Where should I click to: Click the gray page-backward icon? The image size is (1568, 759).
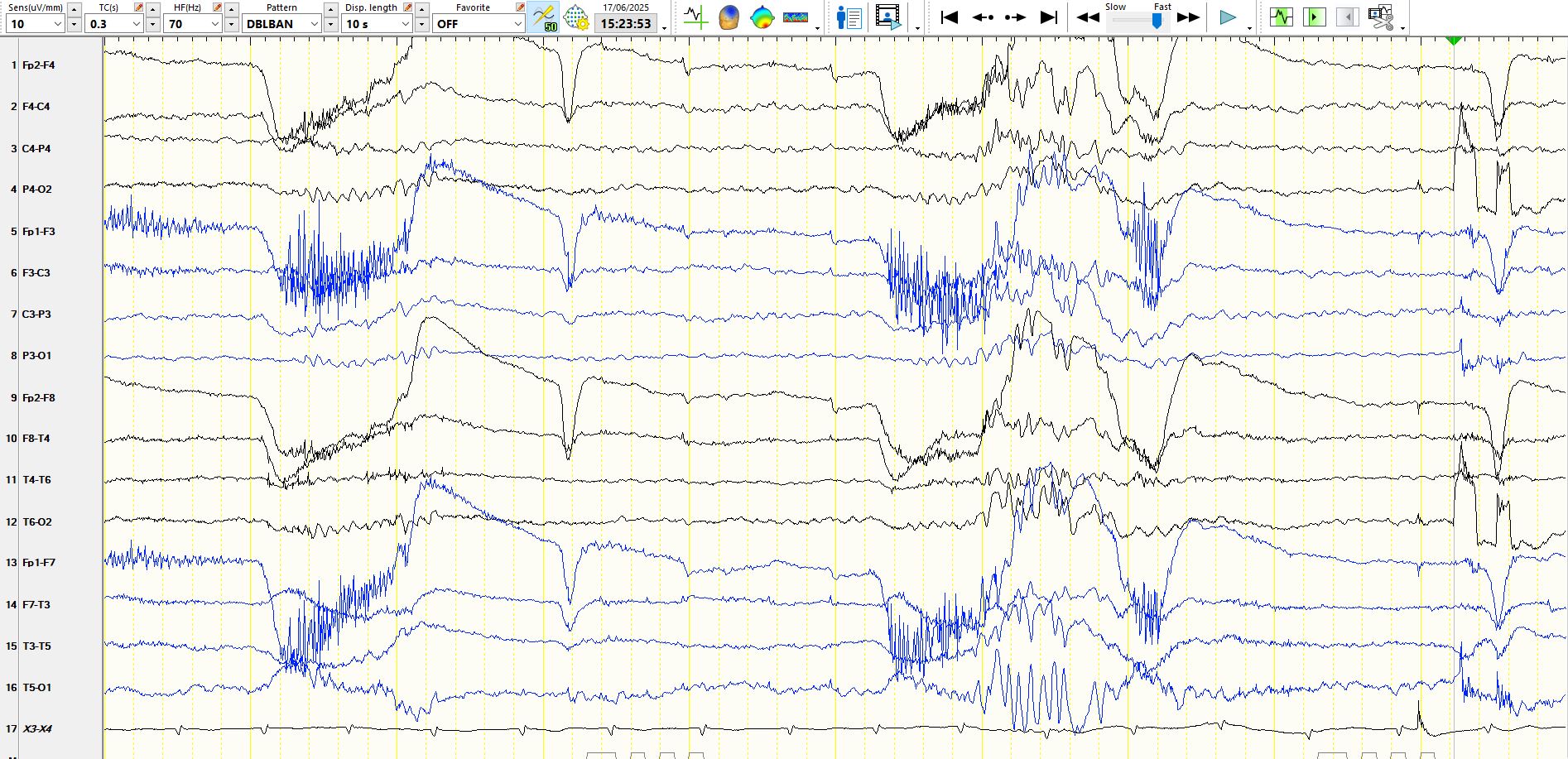pyautogui.click(x=1347, y=17)
